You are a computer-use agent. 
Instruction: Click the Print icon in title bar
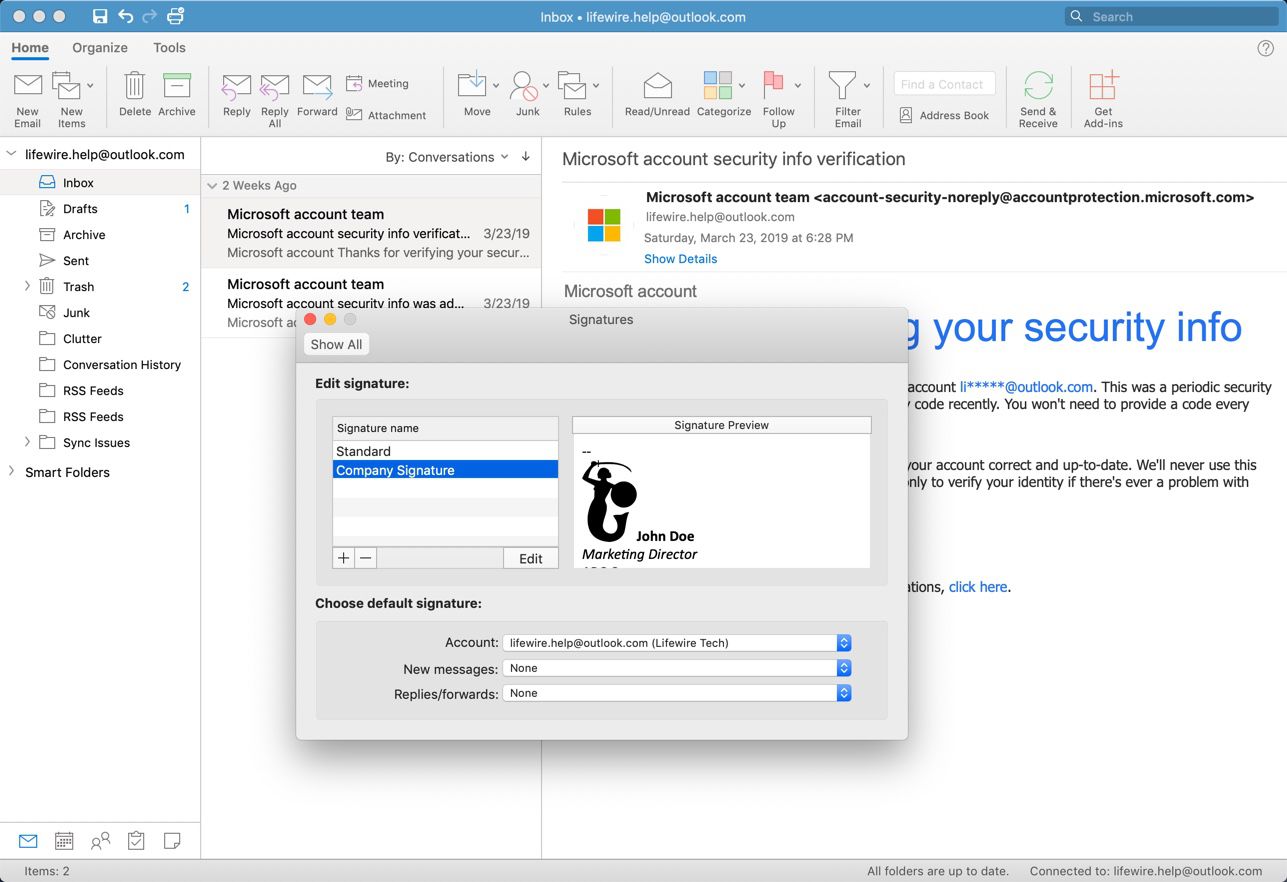click(x=176, y=16)
